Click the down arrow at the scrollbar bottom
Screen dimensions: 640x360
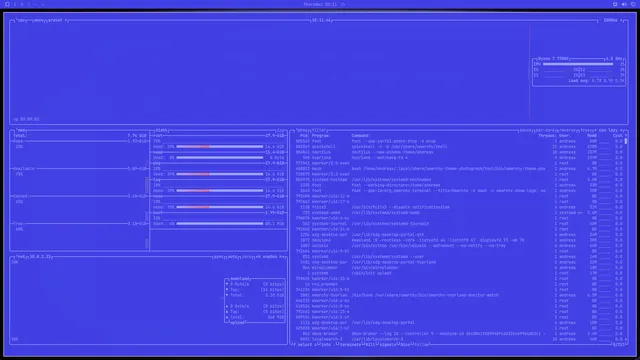[x=626, y=339]
